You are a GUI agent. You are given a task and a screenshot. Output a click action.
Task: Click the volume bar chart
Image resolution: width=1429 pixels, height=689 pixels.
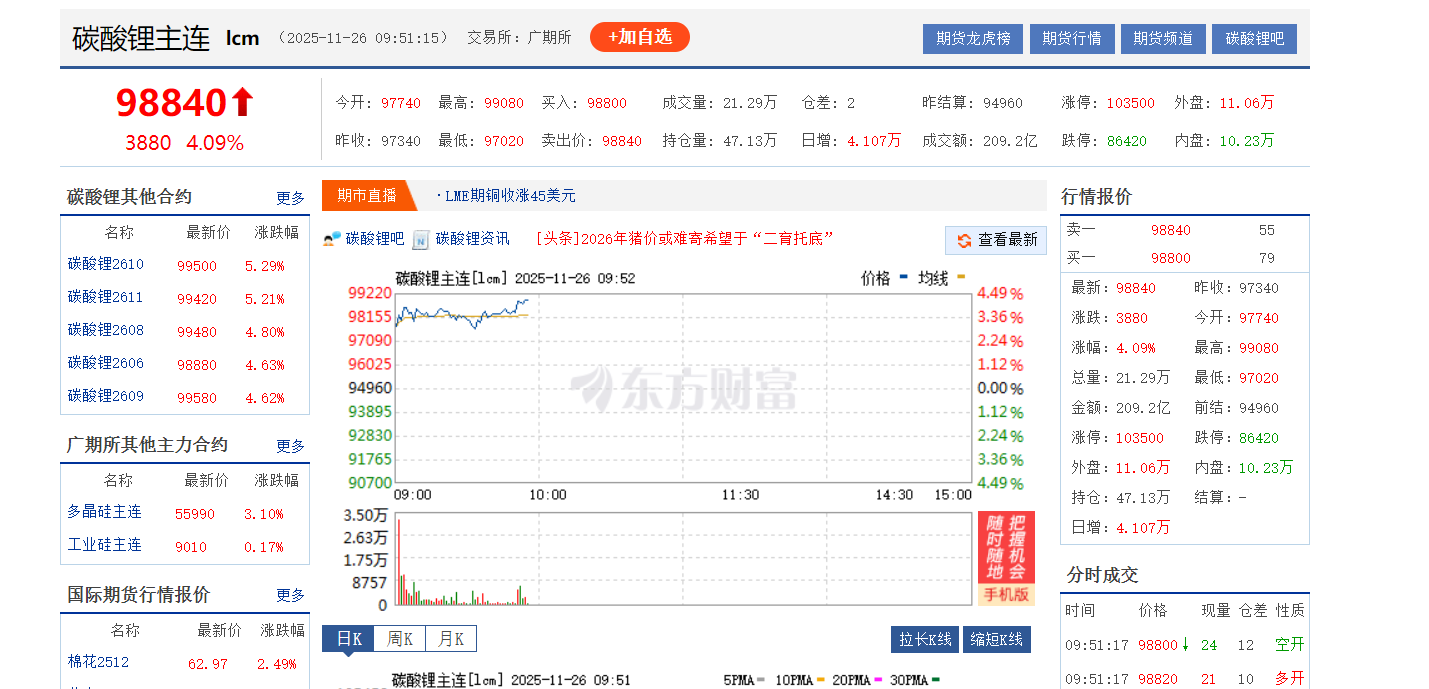(683, 560)
